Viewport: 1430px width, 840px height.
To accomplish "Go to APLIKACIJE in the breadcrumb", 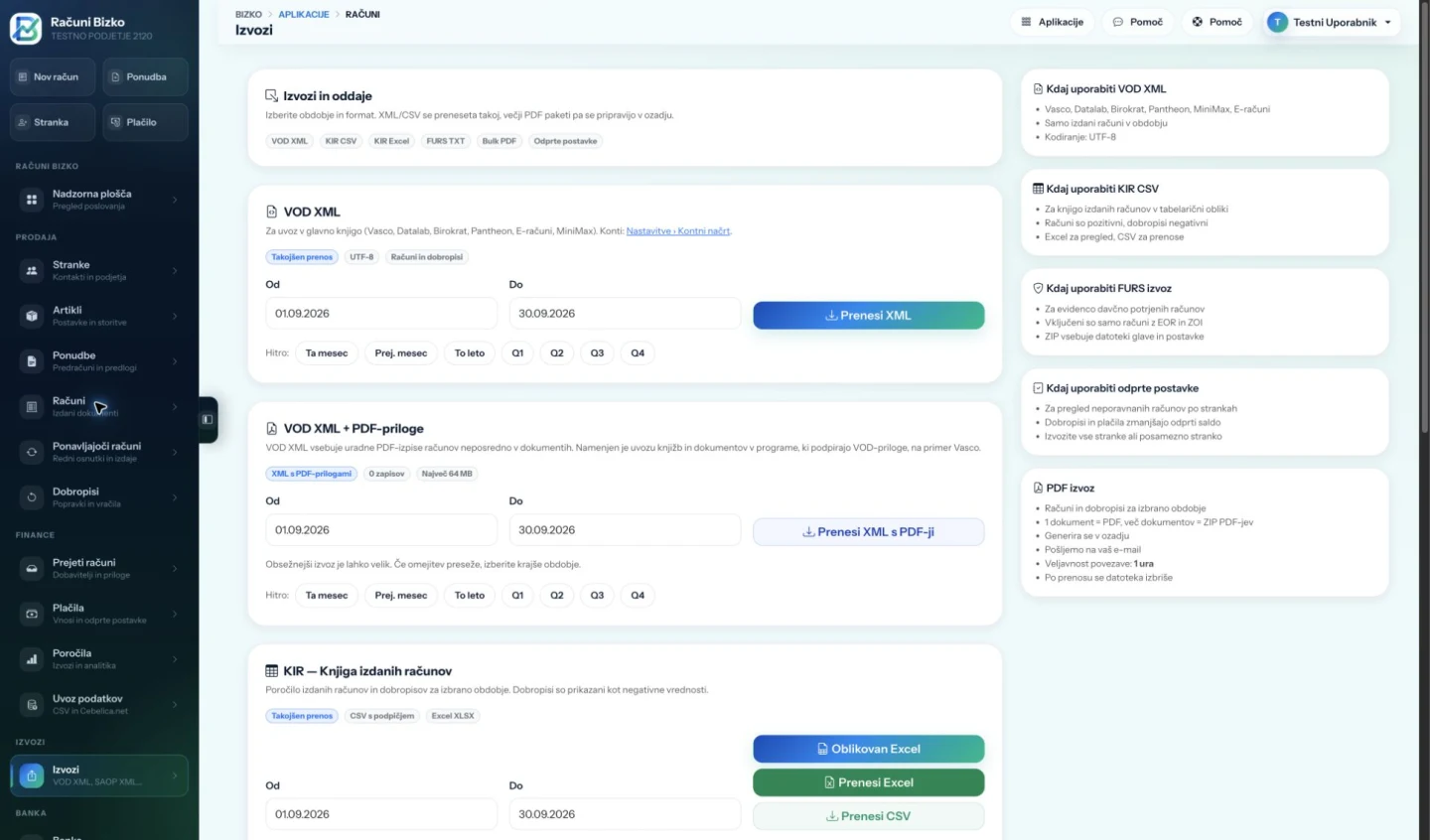I will coord(304,15).
